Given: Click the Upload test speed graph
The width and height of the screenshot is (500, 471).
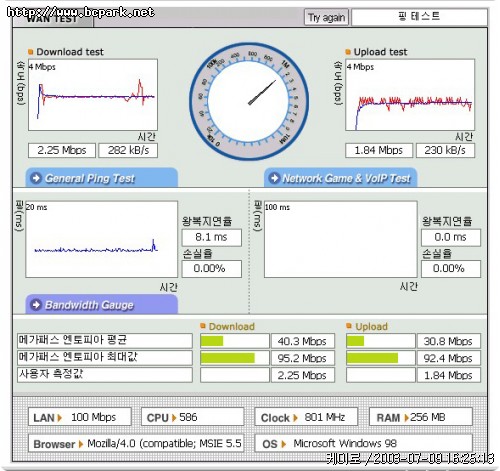Looking at the screenshot, I should [410, 95].
